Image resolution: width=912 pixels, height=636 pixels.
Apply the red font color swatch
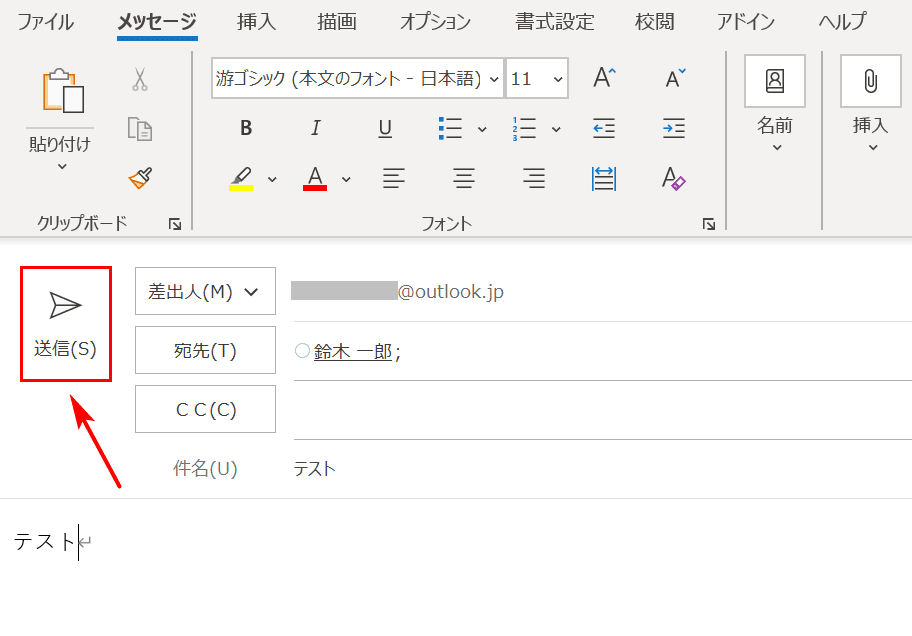pos(316,179)
